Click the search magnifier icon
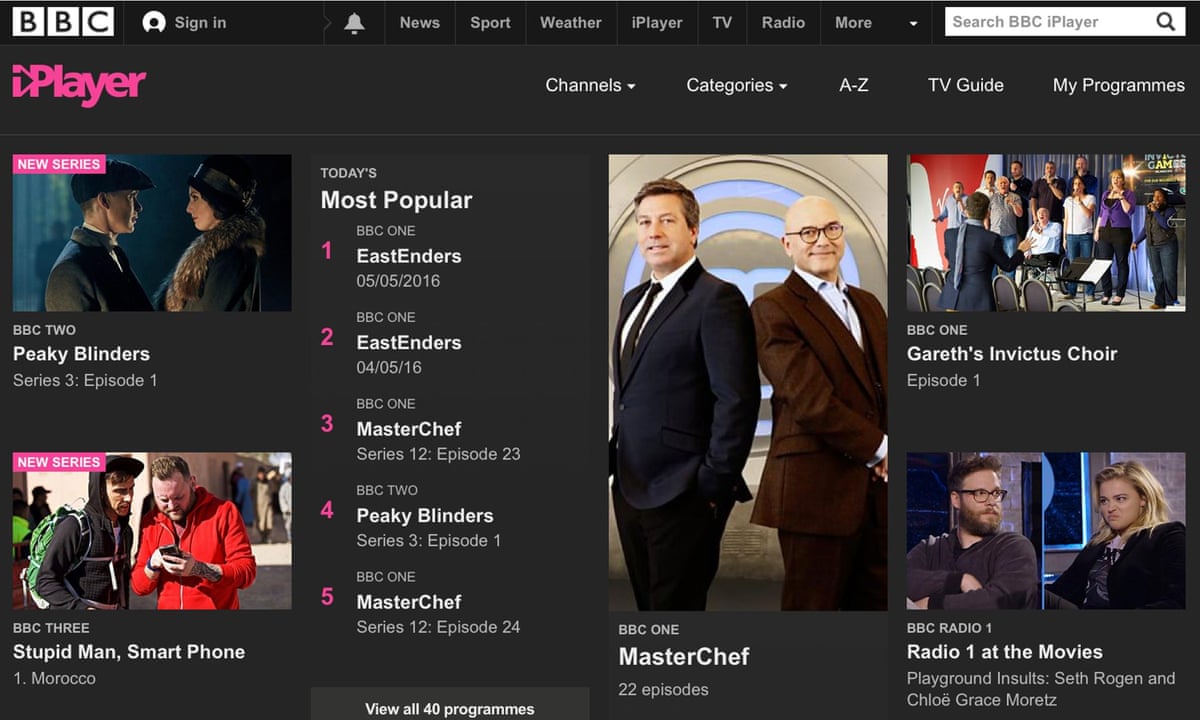 coord(1166,22)
